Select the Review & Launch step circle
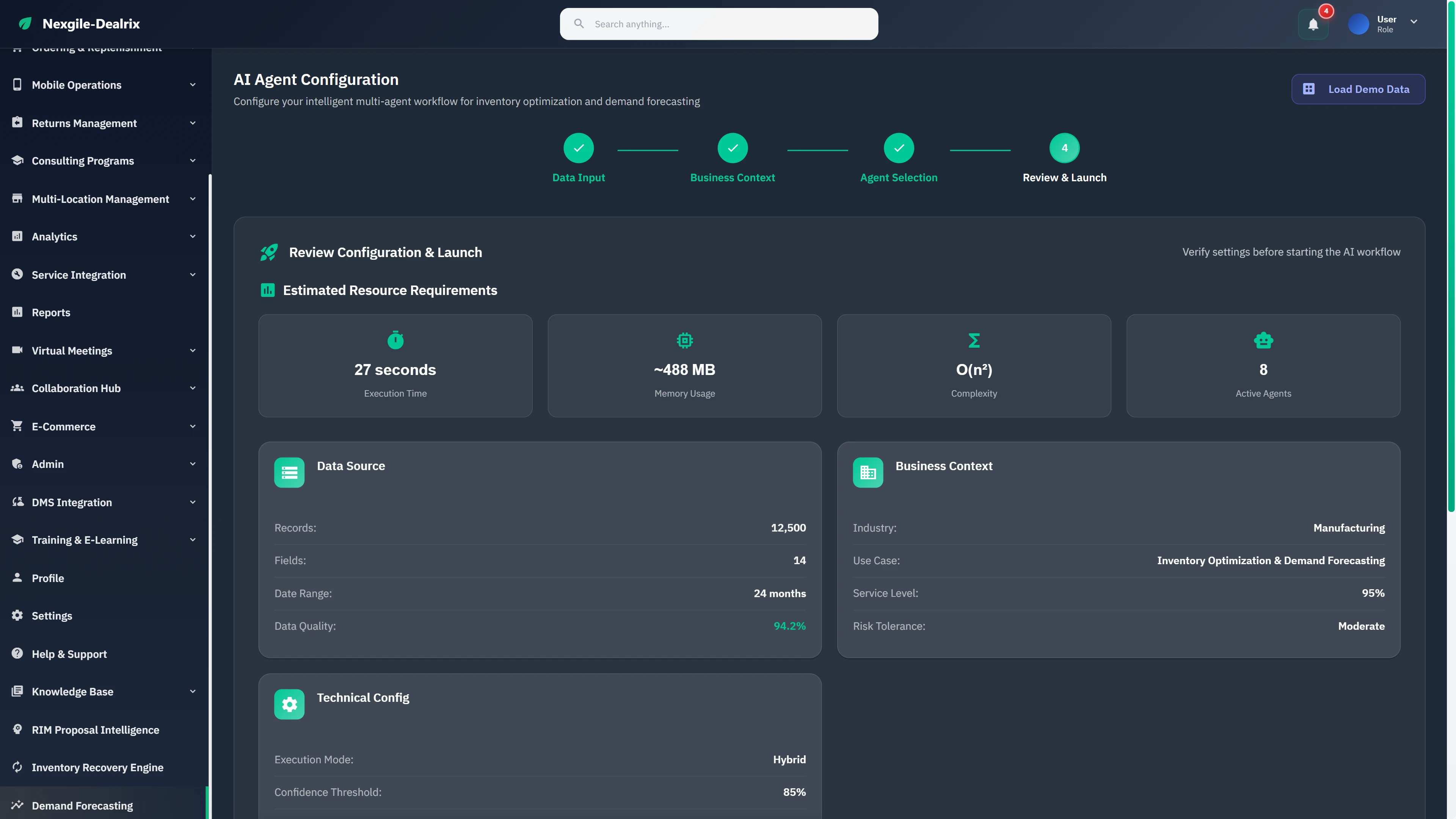The height and width of the screenshot is (819, 1456). (1064, 148)
